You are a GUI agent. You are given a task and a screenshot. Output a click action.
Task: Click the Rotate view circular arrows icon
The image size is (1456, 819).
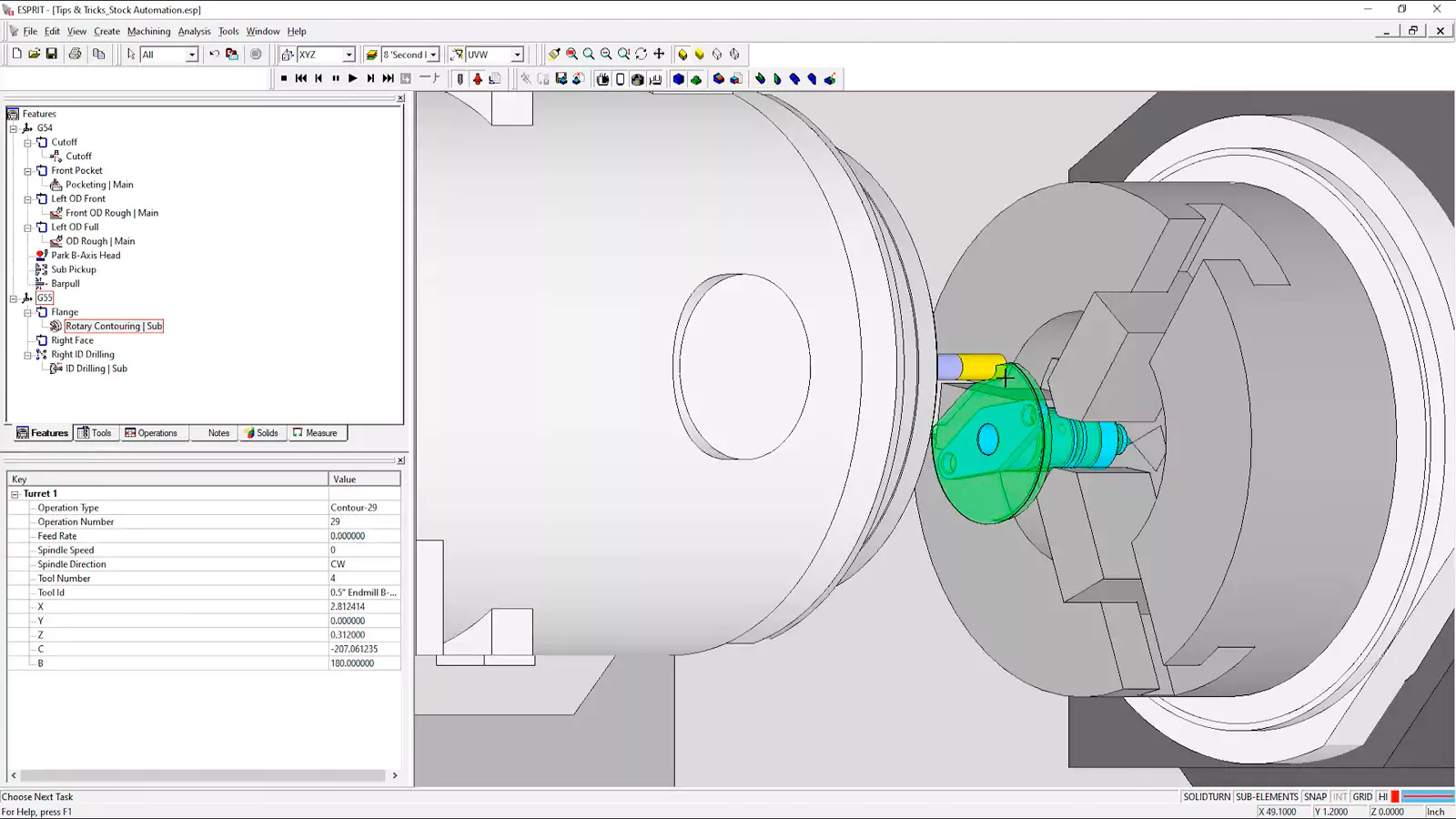click(x=642, y=55)
